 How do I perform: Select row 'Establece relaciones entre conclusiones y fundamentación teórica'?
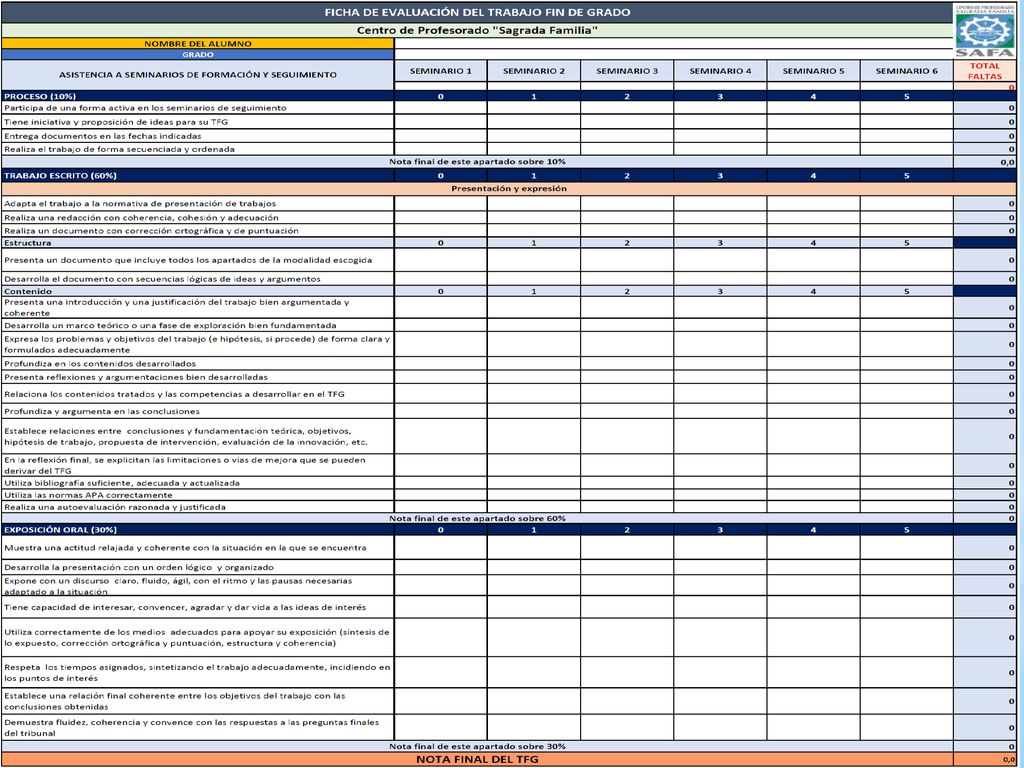click(x=509, y=436)
